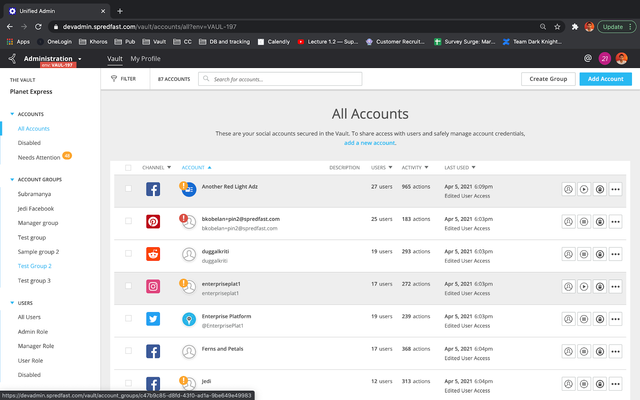Viewport: 640px width, 400px height.
Task: Open the Calendly bookmark
Action: pyautogui.click(x=273, y=42)
